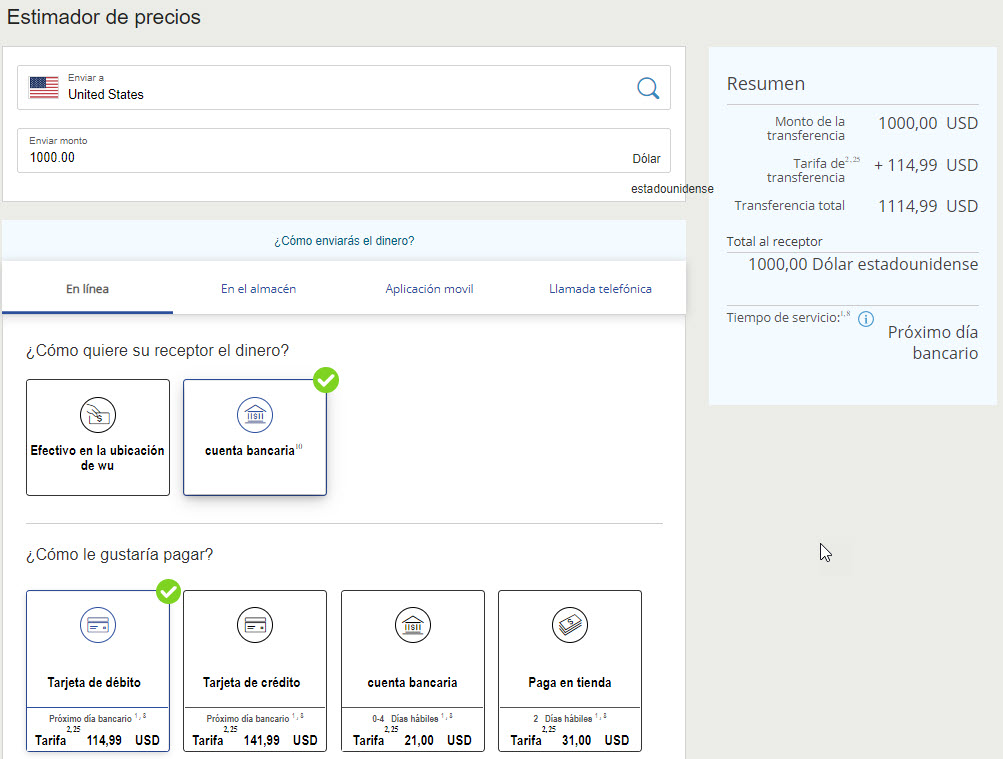Screen dimensions: 1003x759
Task: Open the Llamada telefónica tab
Action: coord(600,289)
